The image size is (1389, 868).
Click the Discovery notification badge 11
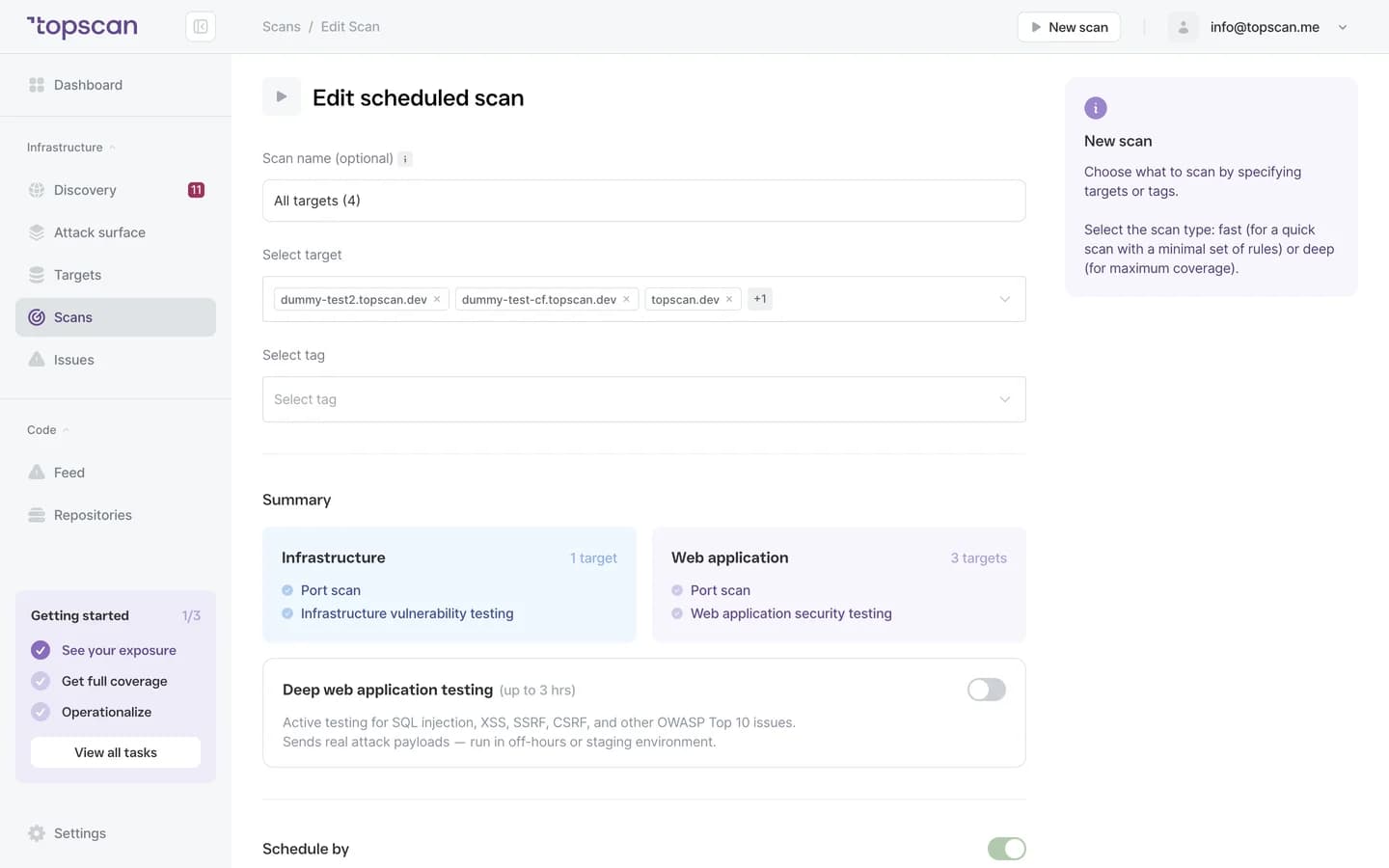point(196,190)
